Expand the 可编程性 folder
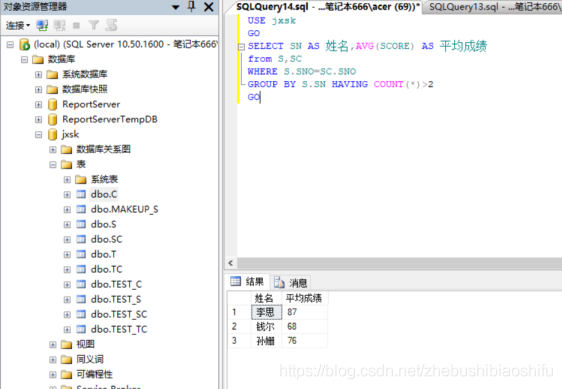The height and width of the screenshot is (389, 562). click(x=53, y=375)
